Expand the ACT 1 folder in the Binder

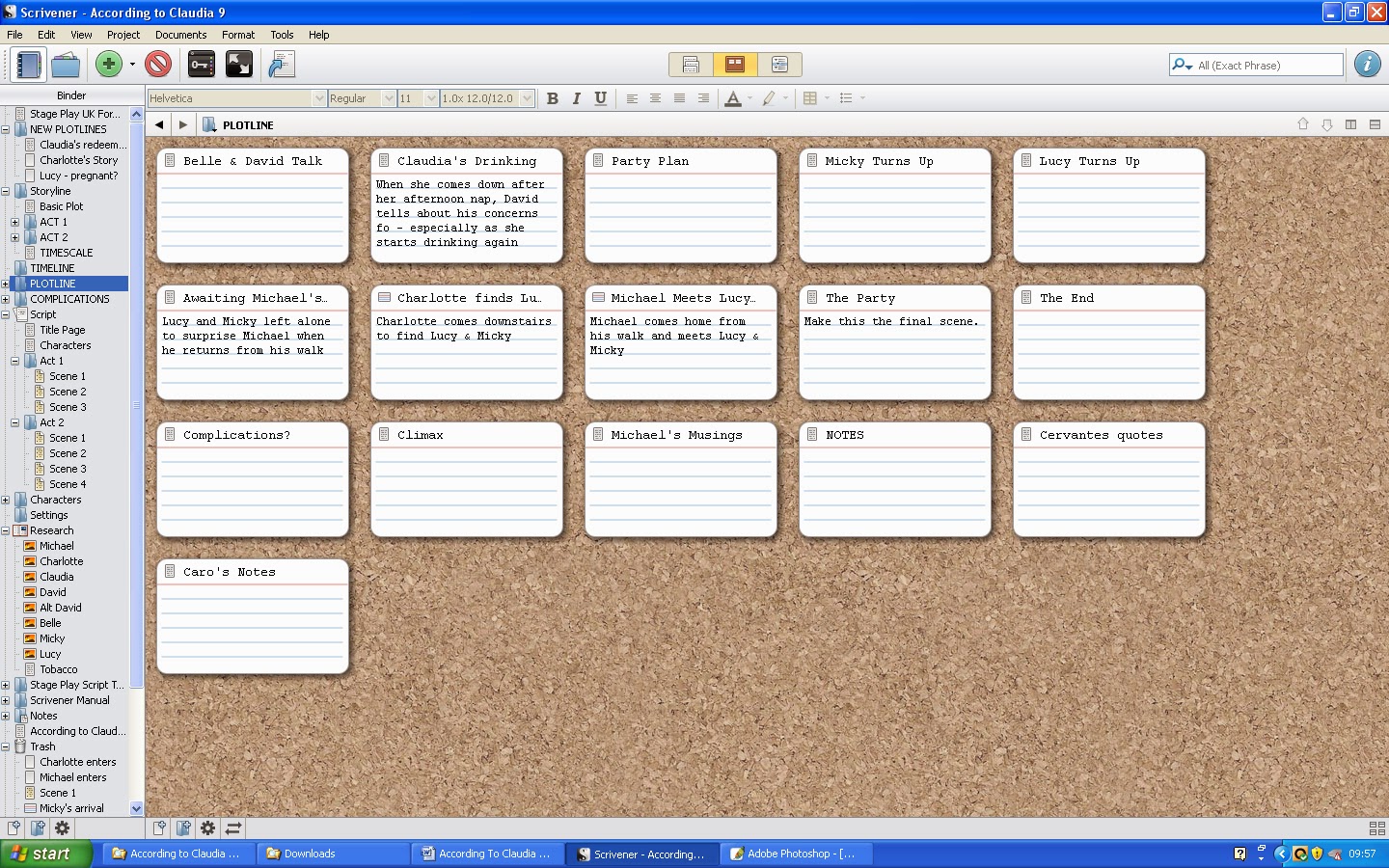14,222
